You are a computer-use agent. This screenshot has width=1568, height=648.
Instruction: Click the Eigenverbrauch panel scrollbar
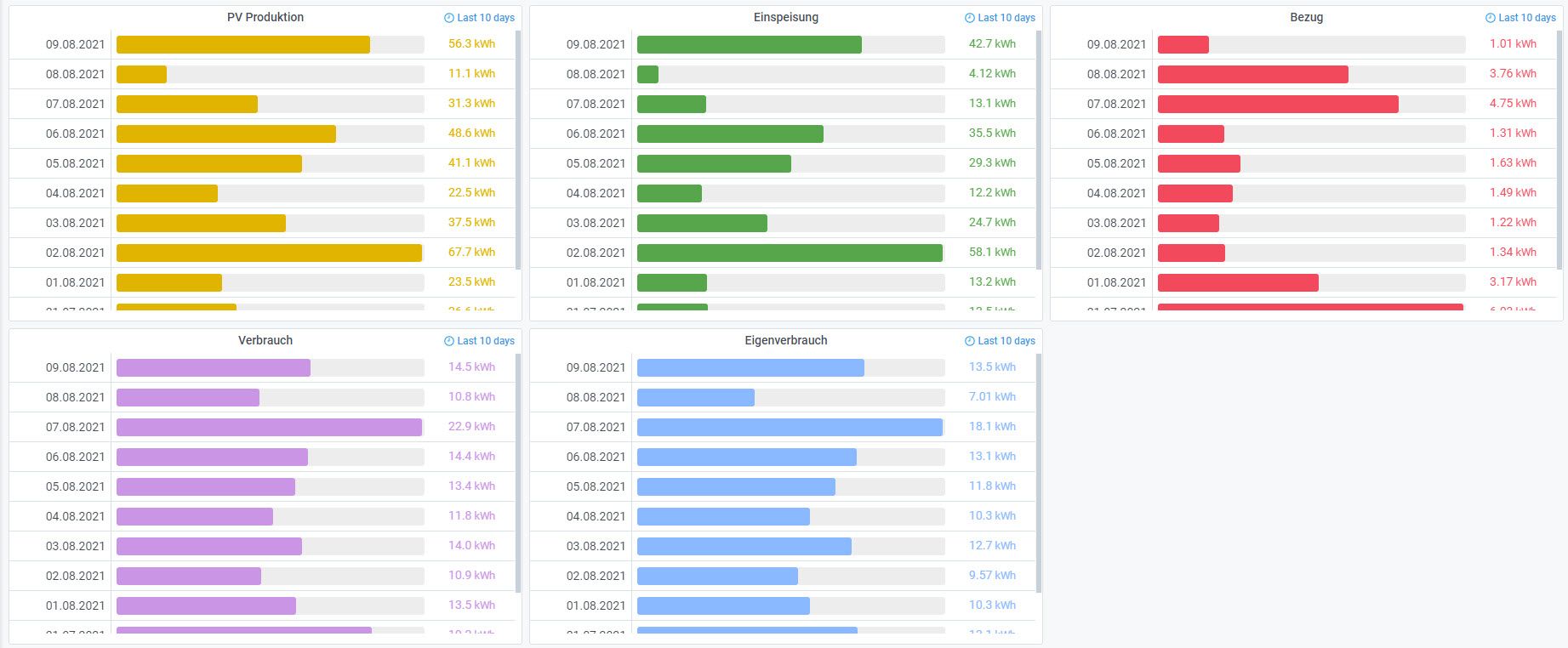(x=1039, y=473)
